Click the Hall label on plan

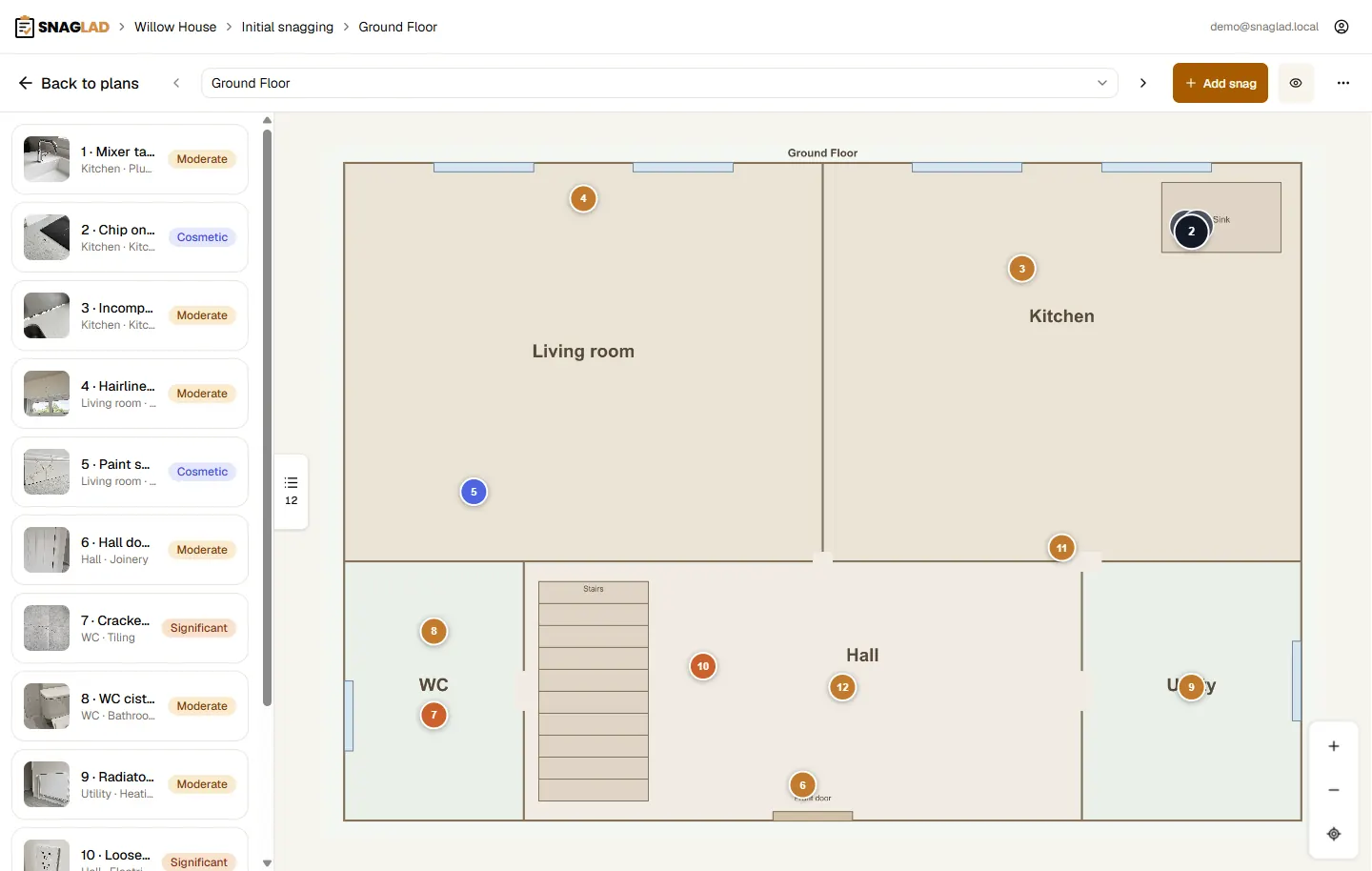(862, 655)
